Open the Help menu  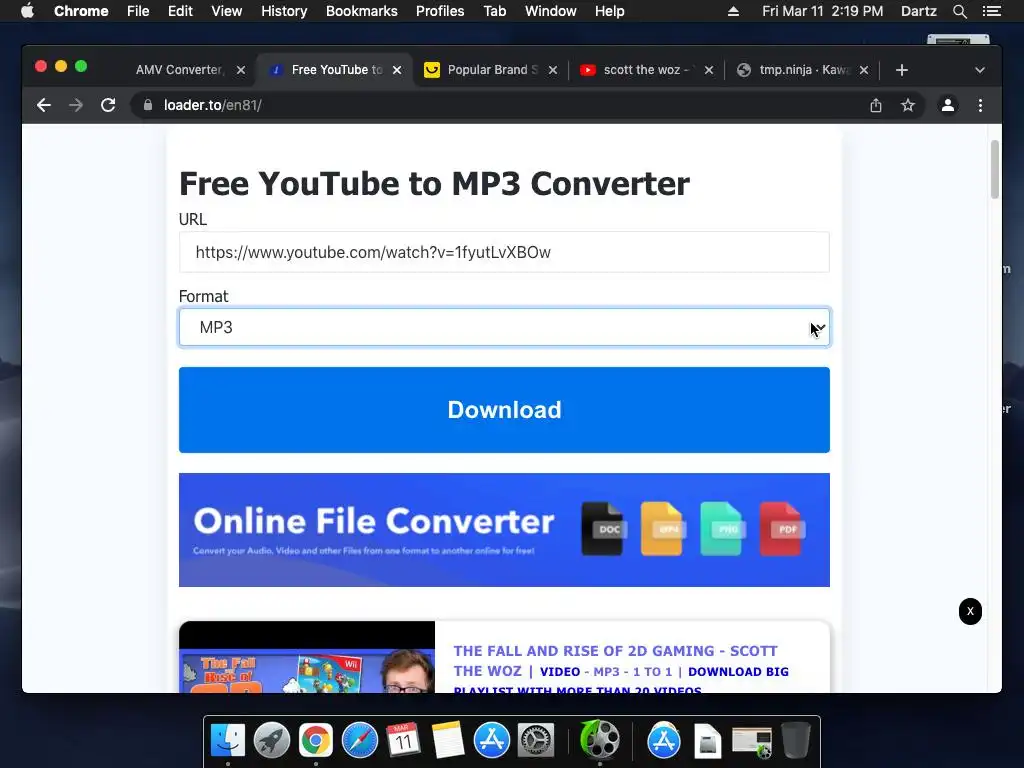[609, 11]
